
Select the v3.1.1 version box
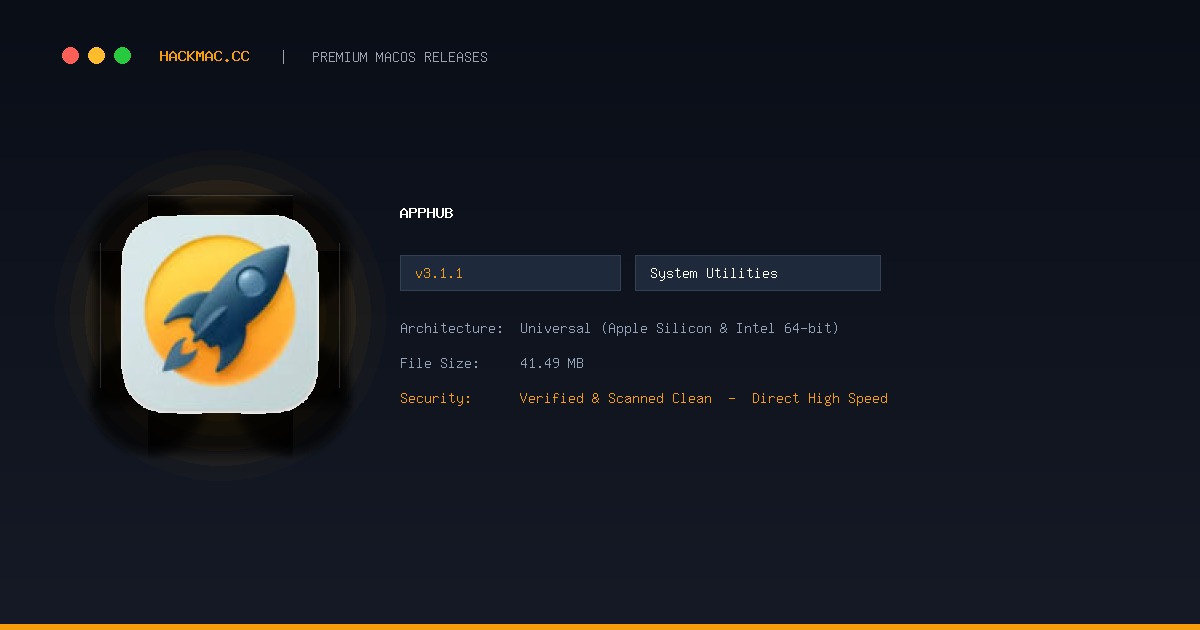510,273
